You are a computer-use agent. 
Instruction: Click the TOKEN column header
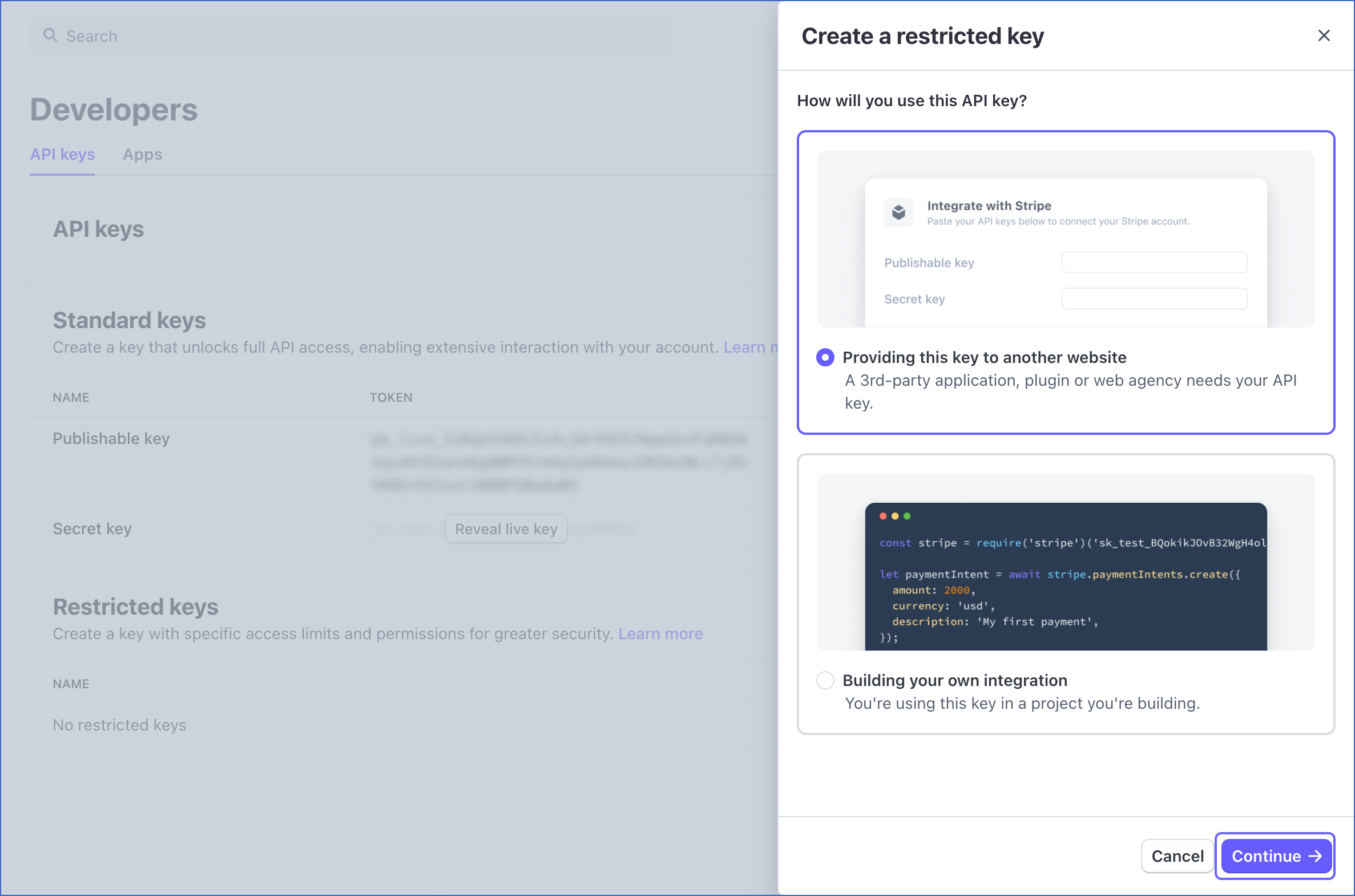point(391,397)
